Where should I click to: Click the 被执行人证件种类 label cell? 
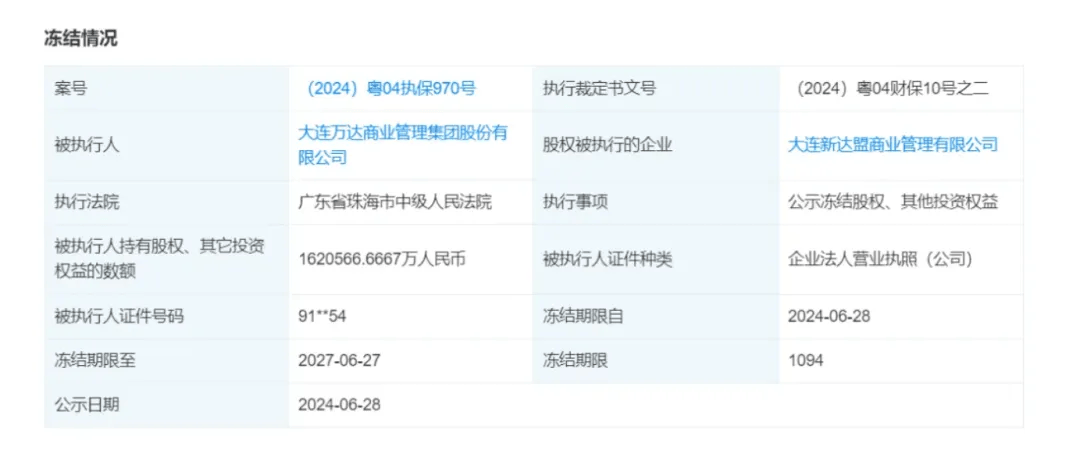tap(656, 260)
